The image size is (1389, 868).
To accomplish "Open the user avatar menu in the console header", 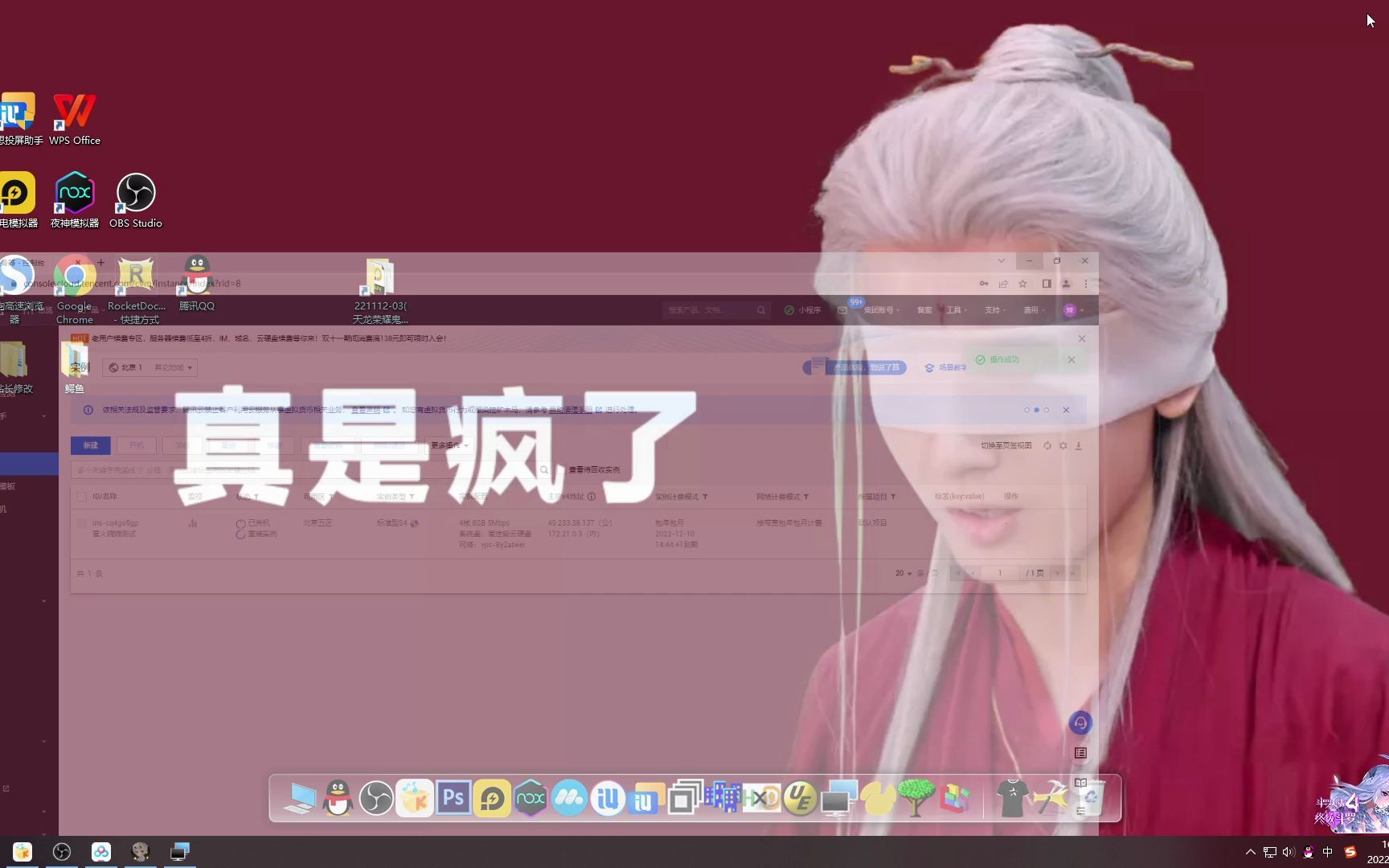I will [1073, 310].
